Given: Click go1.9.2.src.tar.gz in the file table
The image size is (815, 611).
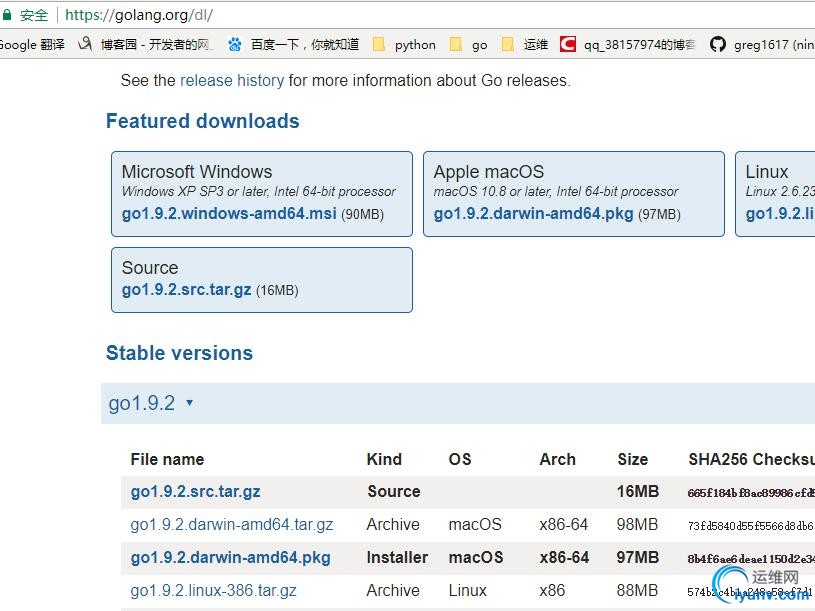Looking at the screenshot, I should tap(195, 492).
